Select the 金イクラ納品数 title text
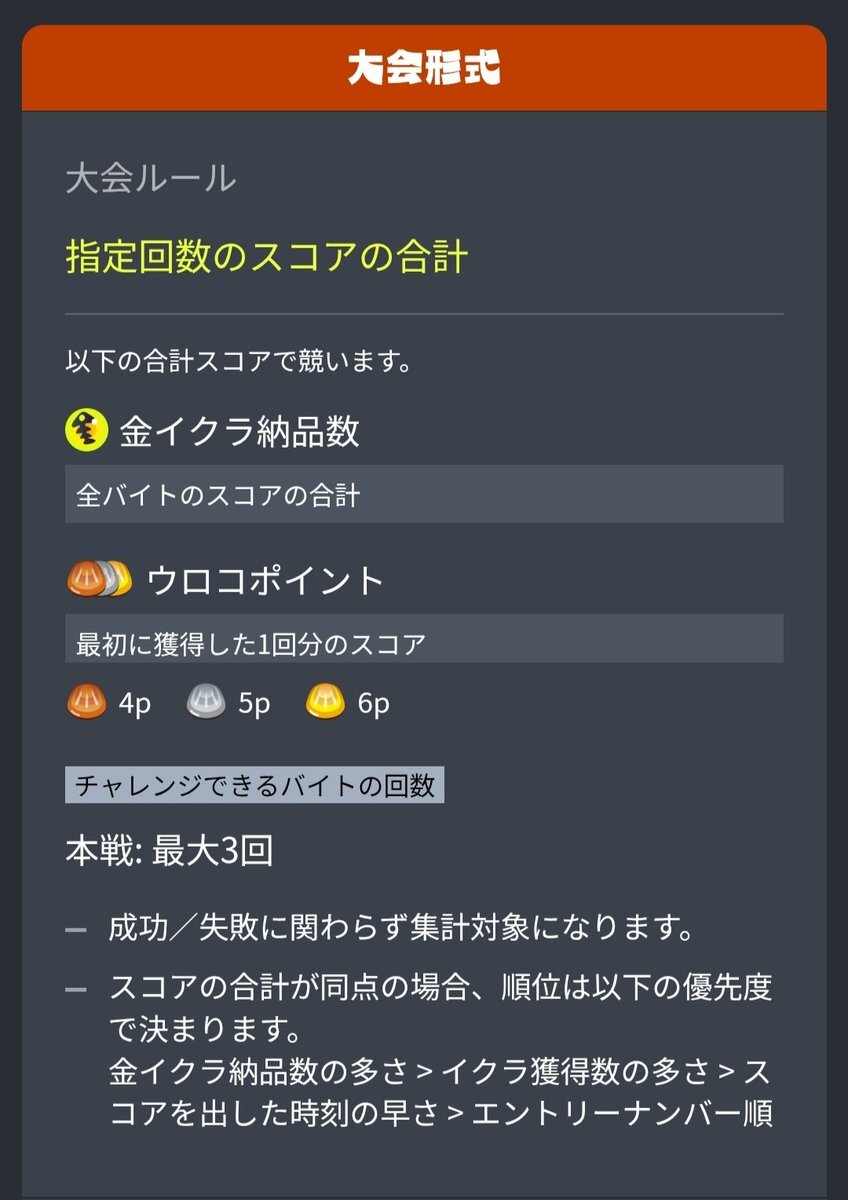 240,431
